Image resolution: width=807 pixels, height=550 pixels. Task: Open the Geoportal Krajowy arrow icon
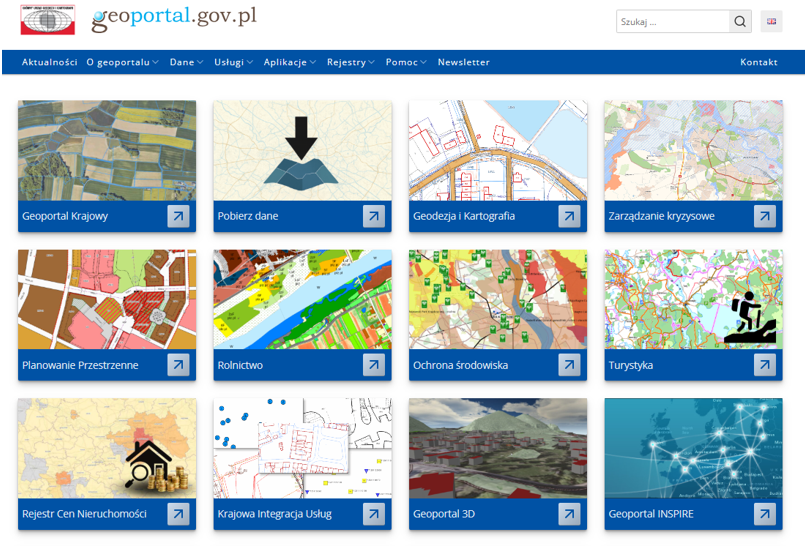178,216
